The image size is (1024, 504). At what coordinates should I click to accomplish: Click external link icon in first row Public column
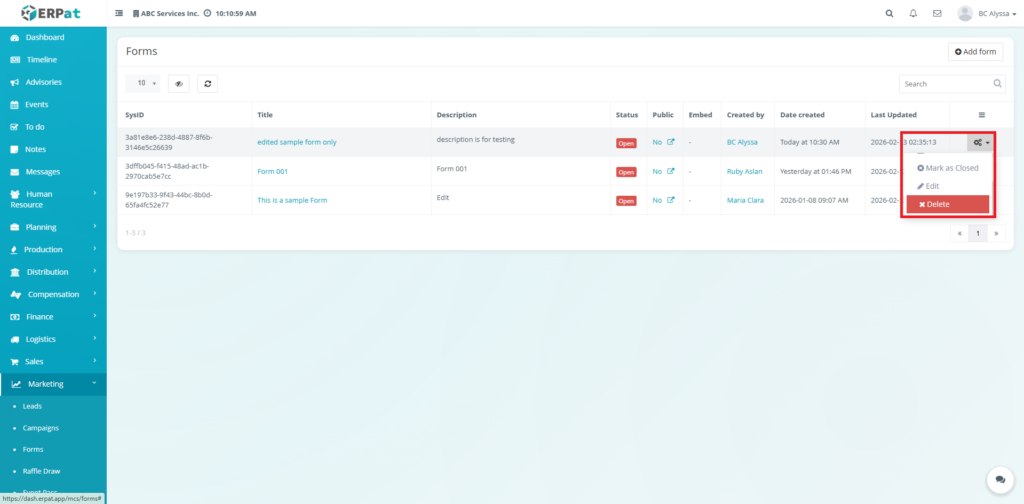670,143
